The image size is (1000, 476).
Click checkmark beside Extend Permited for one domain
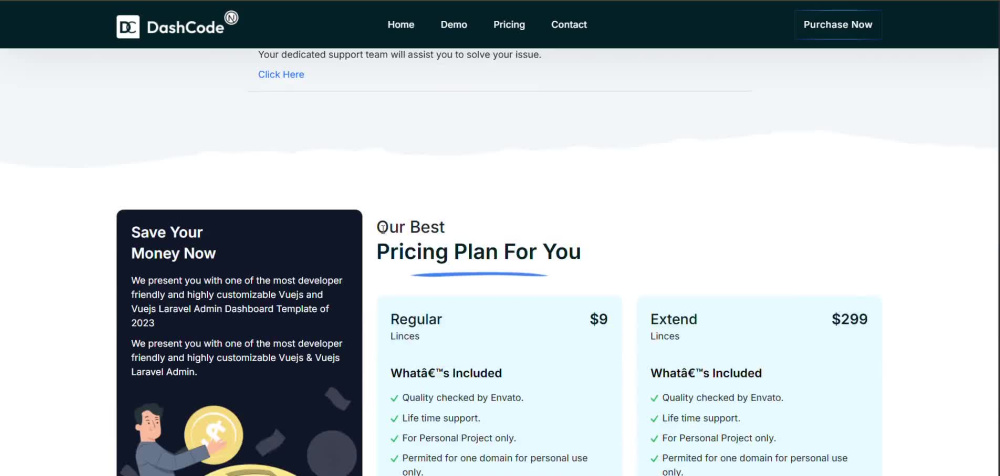coord(654,458)
